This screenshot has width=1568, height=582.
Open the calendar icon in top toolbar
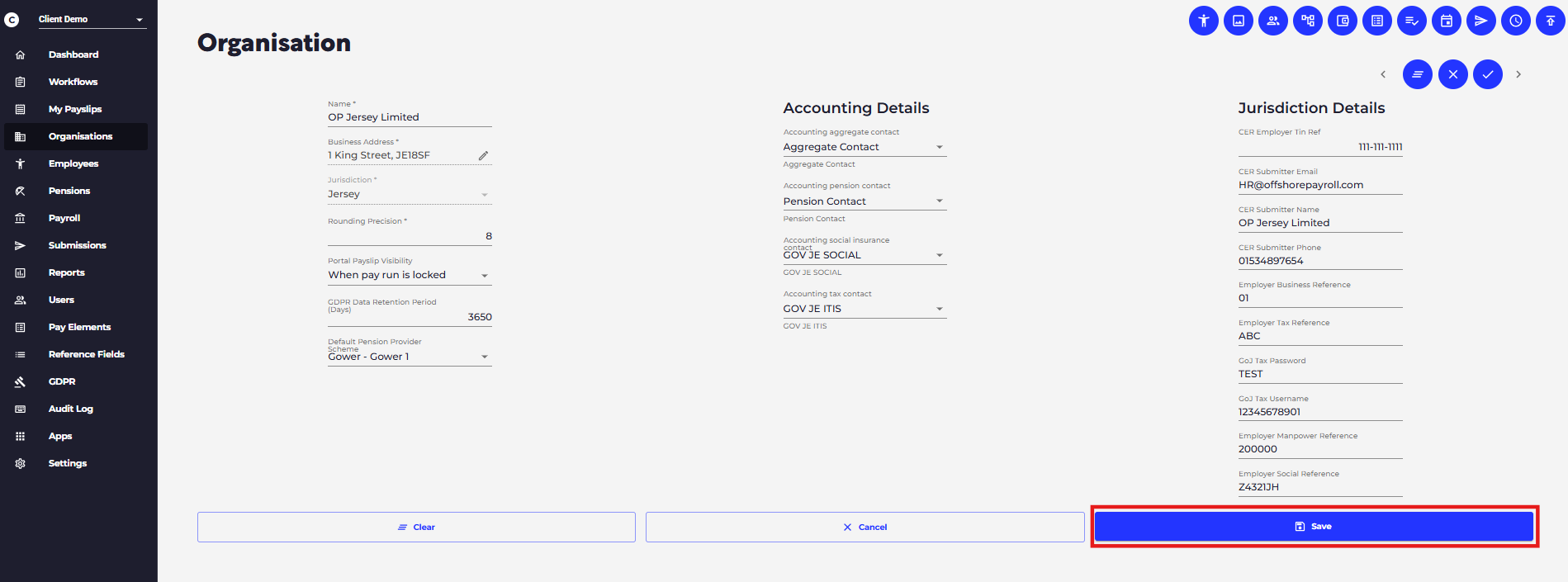point(1447,21)
